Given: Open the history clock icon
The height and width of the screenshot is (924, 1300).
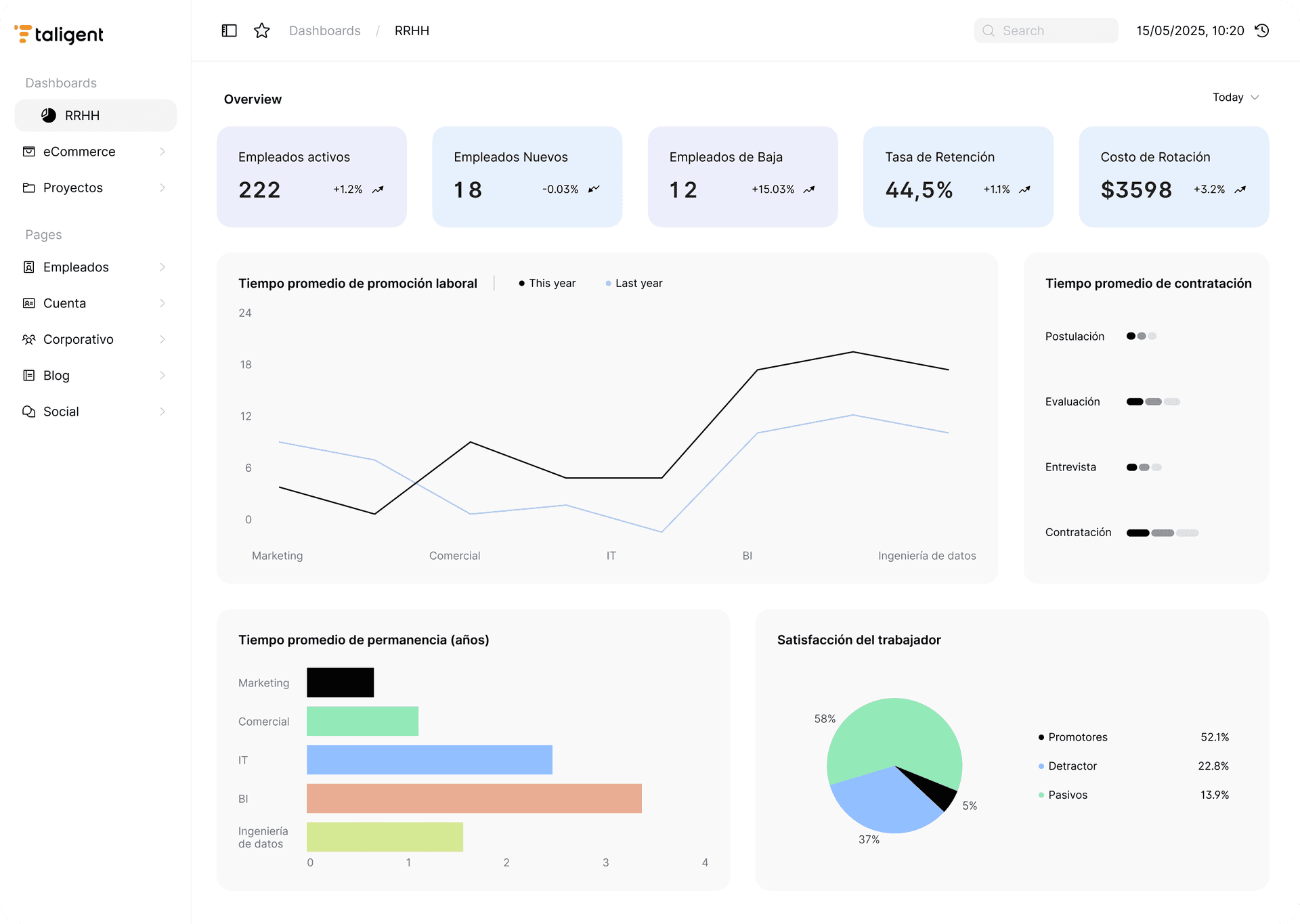Looking at the screenshot, I should point(1262,30).
